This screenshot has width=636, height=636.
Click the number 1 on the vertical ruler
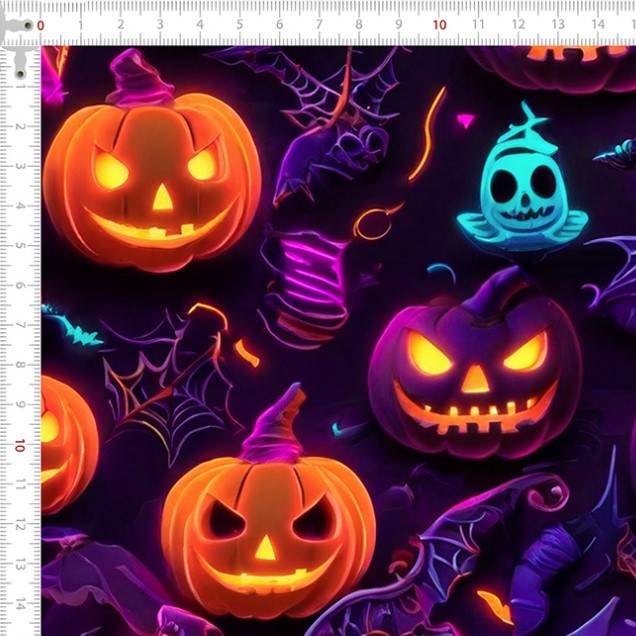point(20,86)
